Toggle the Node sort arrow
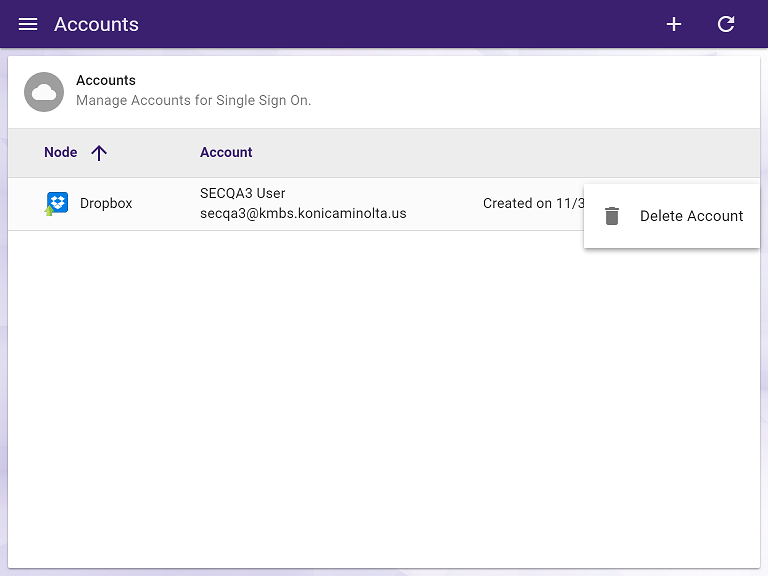768x576 pixels. click(x=98, y=153)
